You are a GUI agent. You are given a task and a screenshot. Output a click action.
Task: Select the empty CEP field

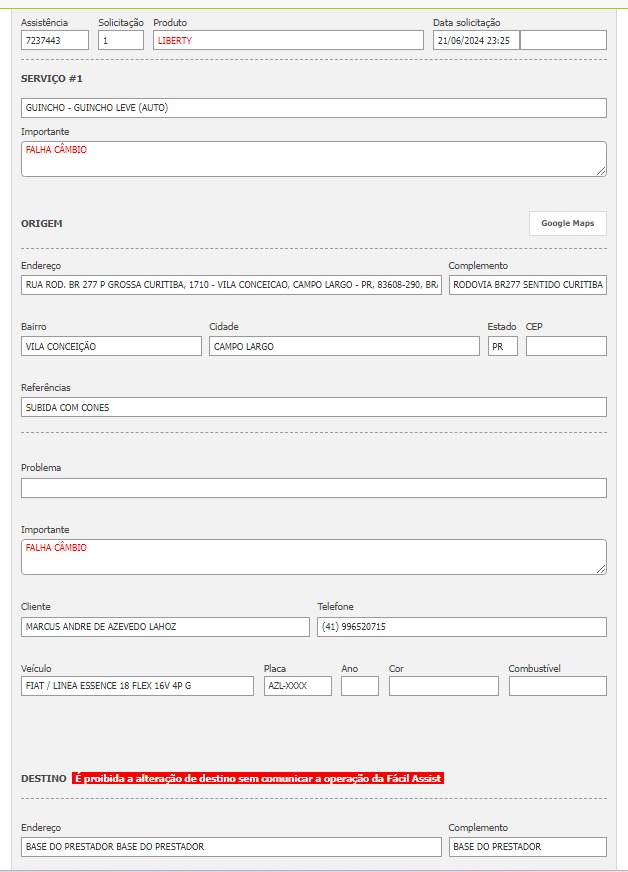566,346
